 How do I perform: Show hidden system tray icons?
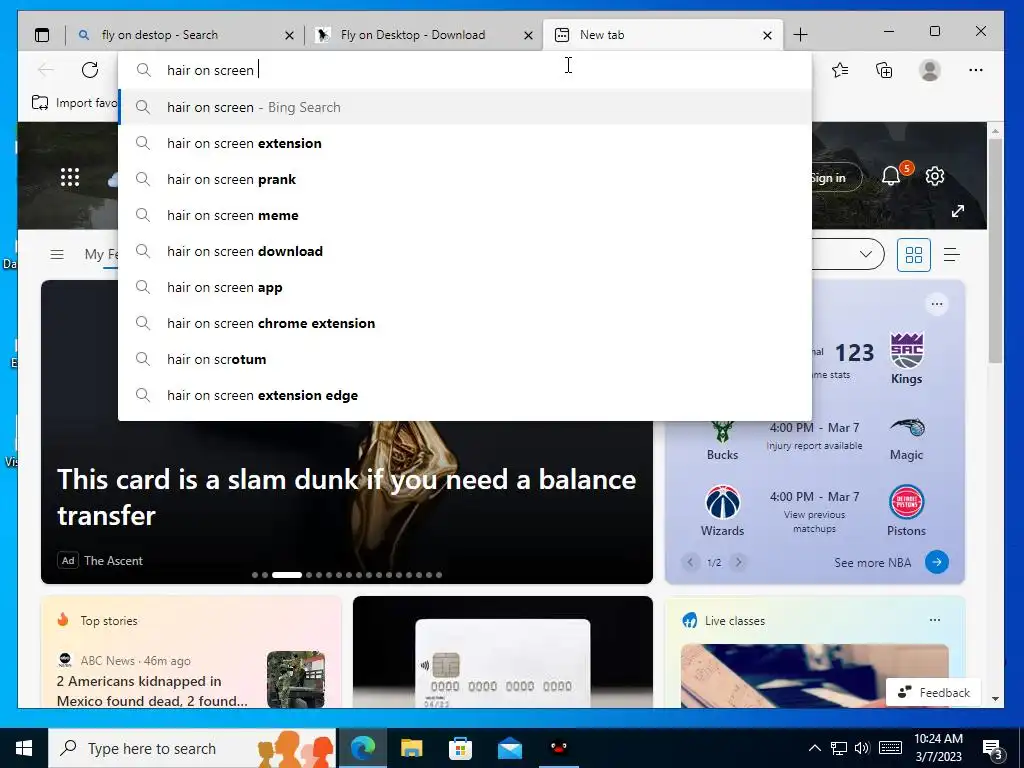[814, 748]
